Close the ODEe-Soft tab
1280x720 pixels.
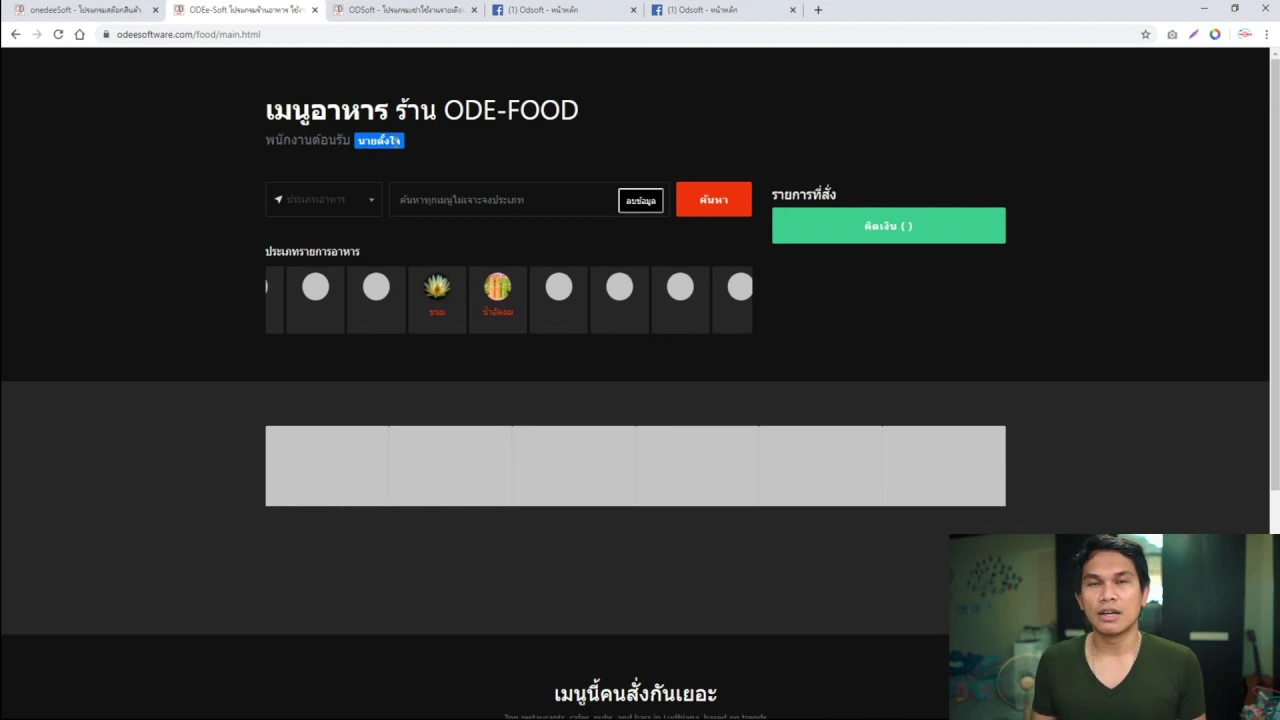[x=315, y=10]
